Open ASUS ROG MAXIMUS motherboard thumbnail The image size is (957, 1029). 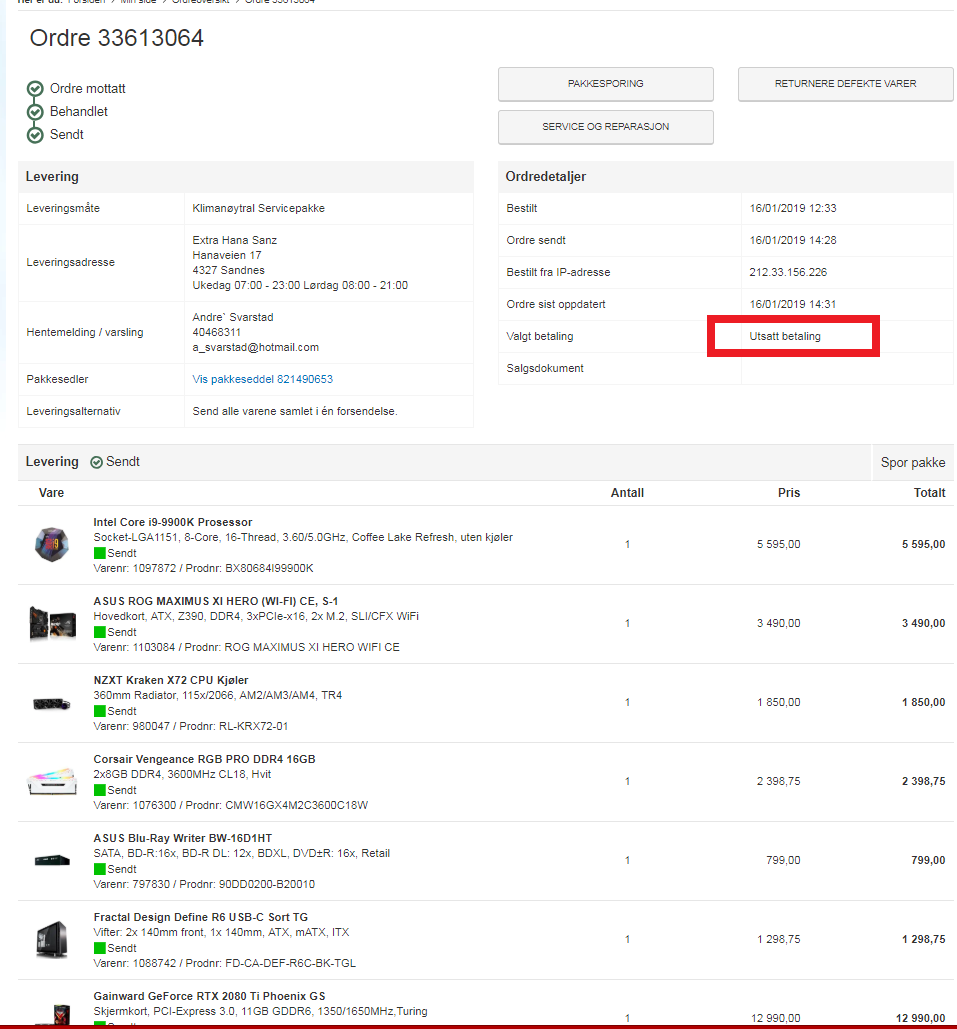[53, 623]
